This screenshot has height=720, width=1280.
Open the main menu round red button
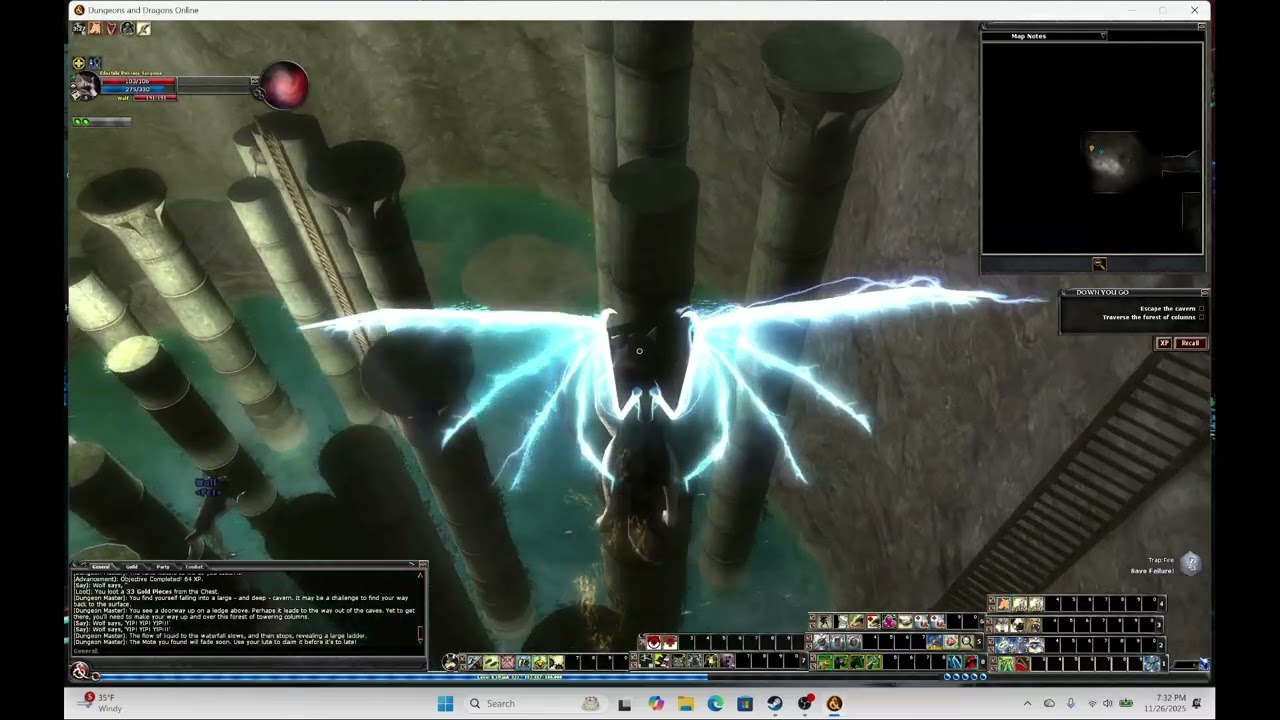coord(80,671)
